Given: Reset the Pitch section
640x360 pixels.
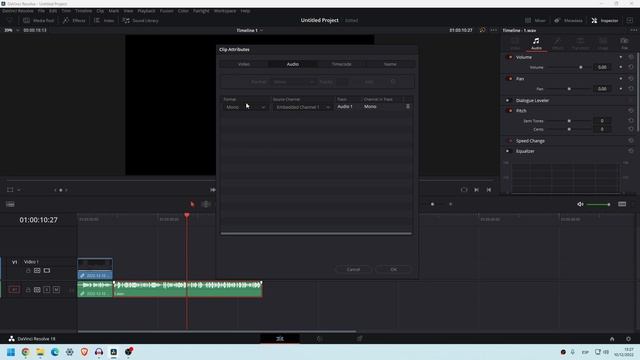Looking at the screenshot, I should (x=631, y=111).
